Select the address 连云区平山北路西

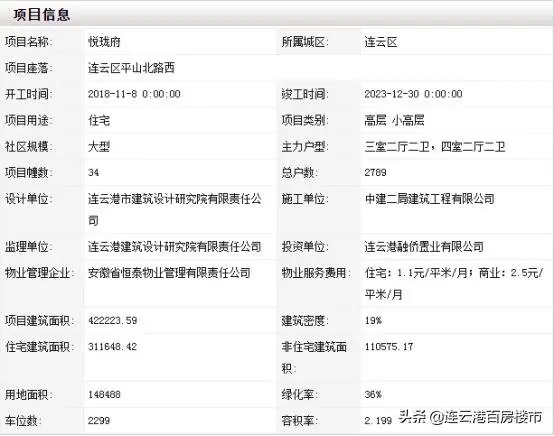(131, 68)
